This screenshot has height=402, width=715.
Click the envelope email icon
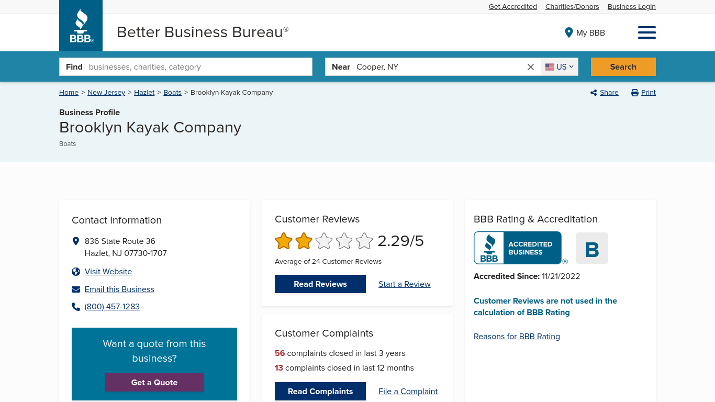click(x=76, y=289)
